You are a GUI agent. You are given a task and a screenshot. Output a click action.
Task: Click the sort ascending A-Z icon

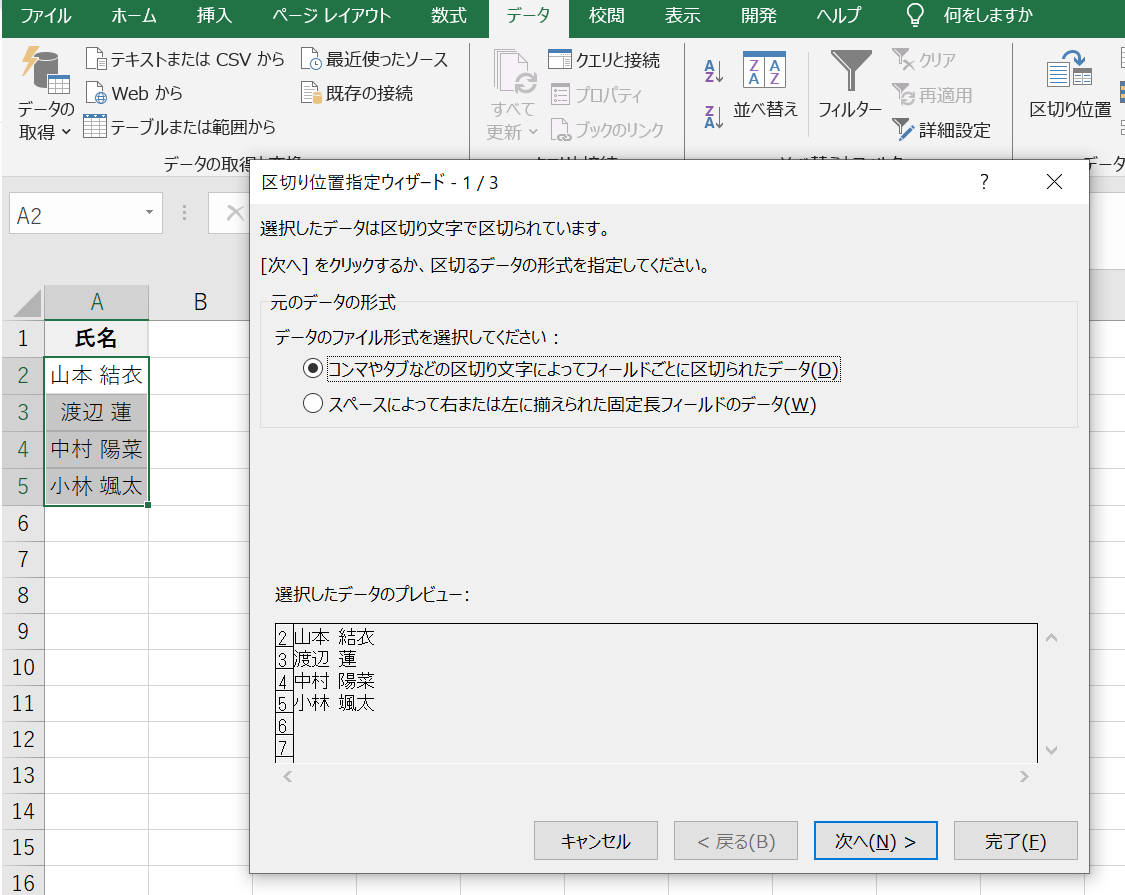point(713,71)
